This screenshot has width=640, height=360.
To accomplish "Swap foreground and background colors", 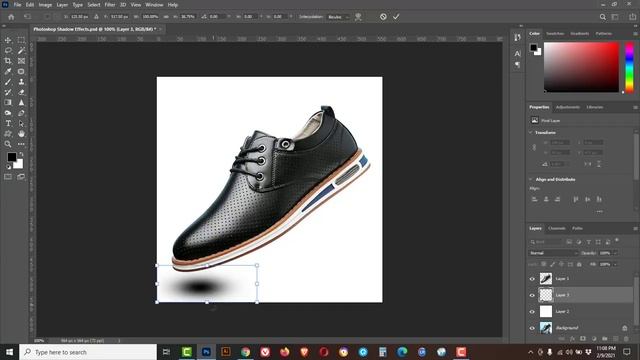I will point(21,154).
